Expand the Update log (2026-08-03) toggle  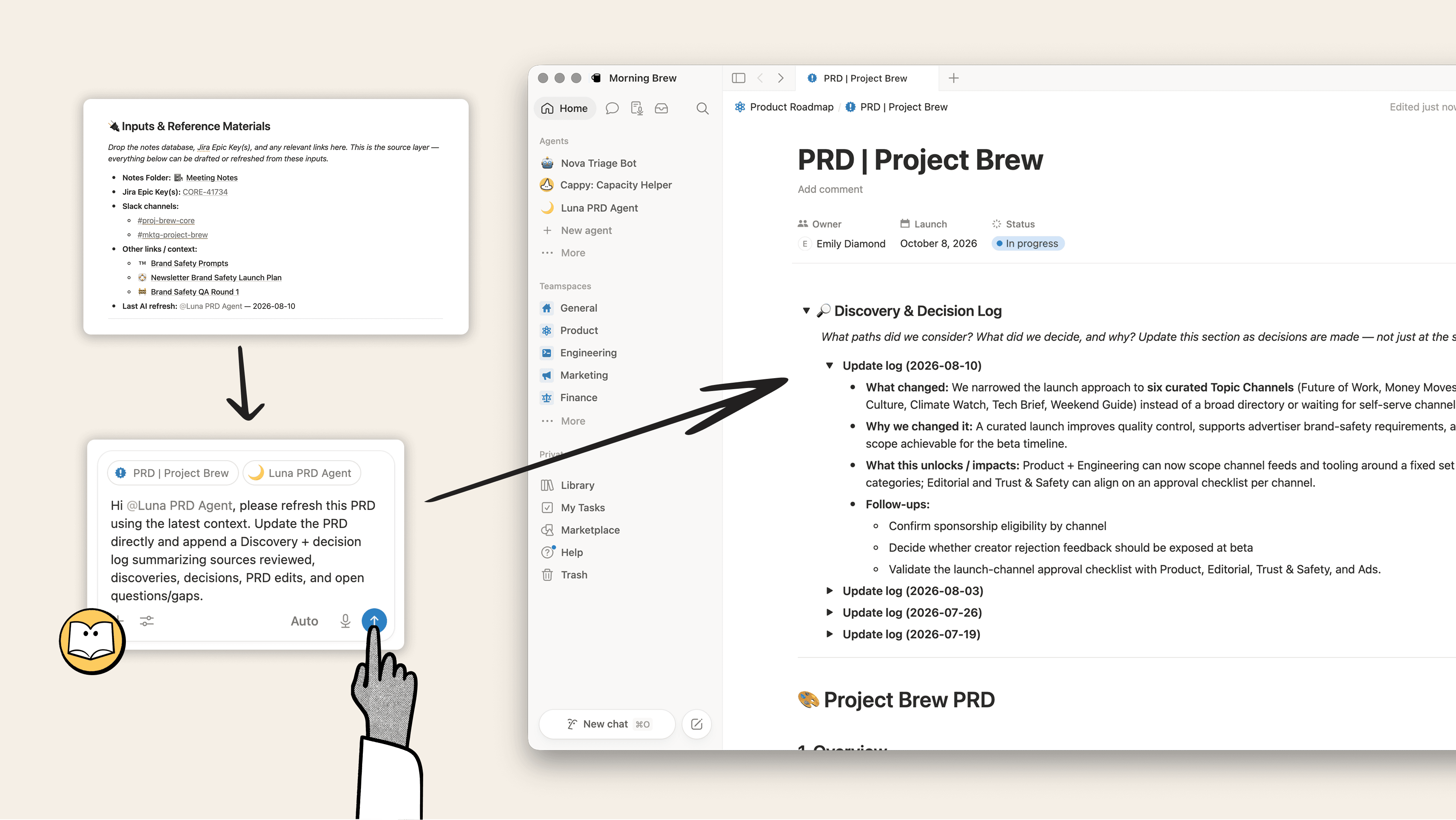click(x=829, y=591)
